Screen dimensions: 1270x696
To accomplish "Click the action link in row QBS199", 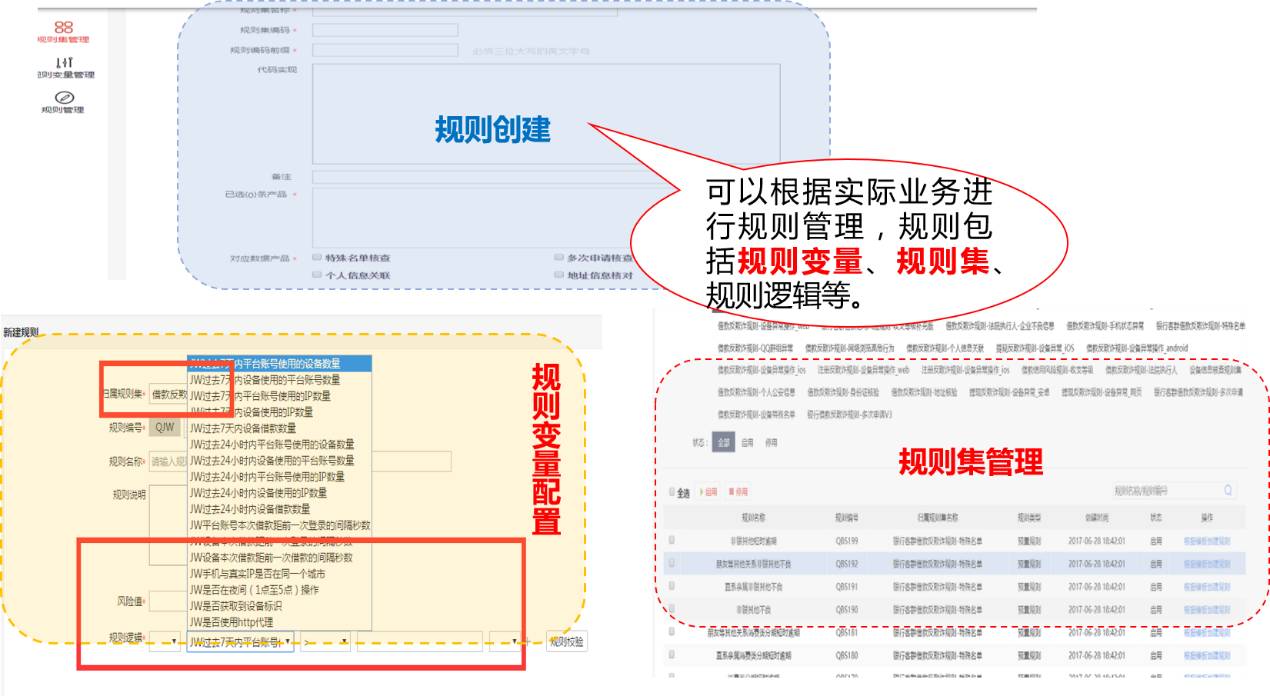I will click(x=1206, y=540).
